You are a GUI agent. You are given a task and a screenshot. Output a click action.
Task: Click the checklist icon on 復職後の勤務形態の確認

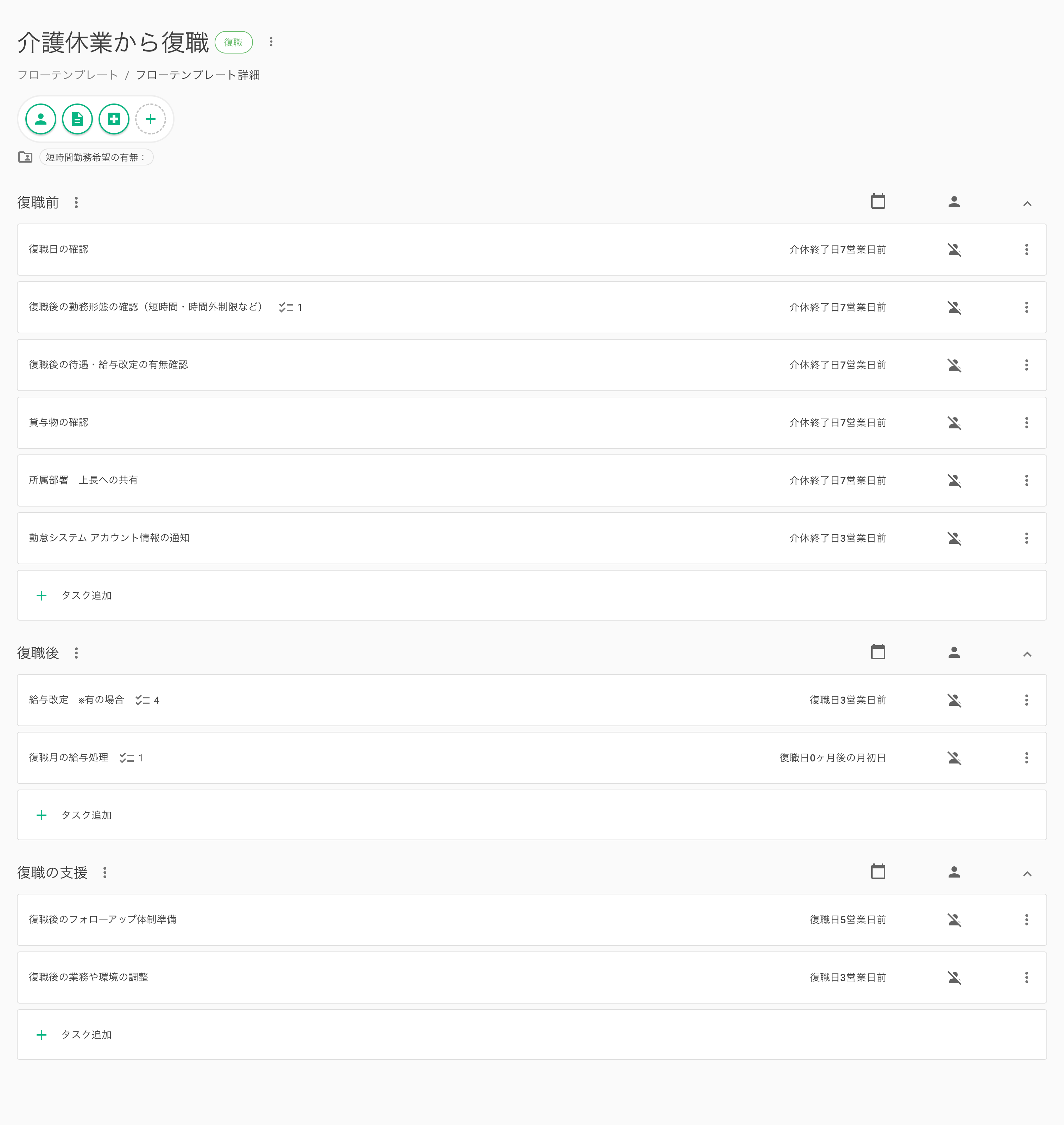click(x=286, y=308)
